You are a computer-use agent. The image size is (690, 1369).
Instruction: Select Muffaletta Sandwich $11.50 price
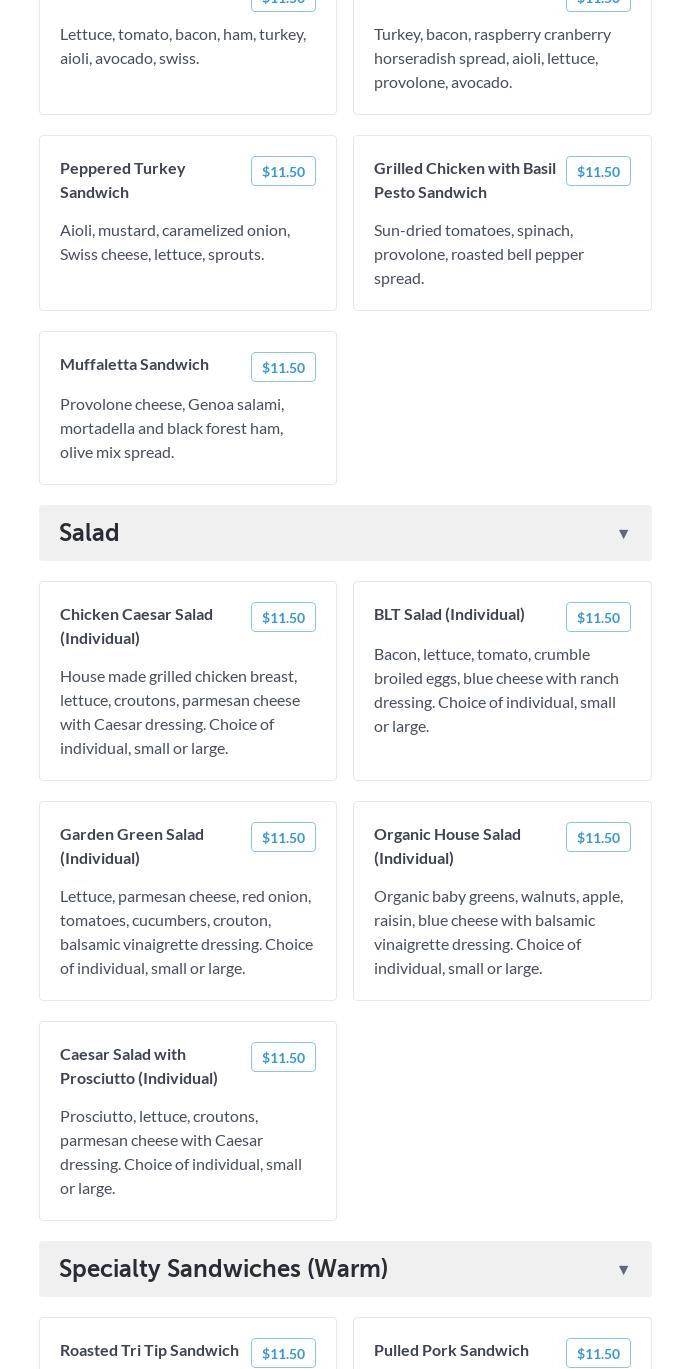(x=283, y=368)
